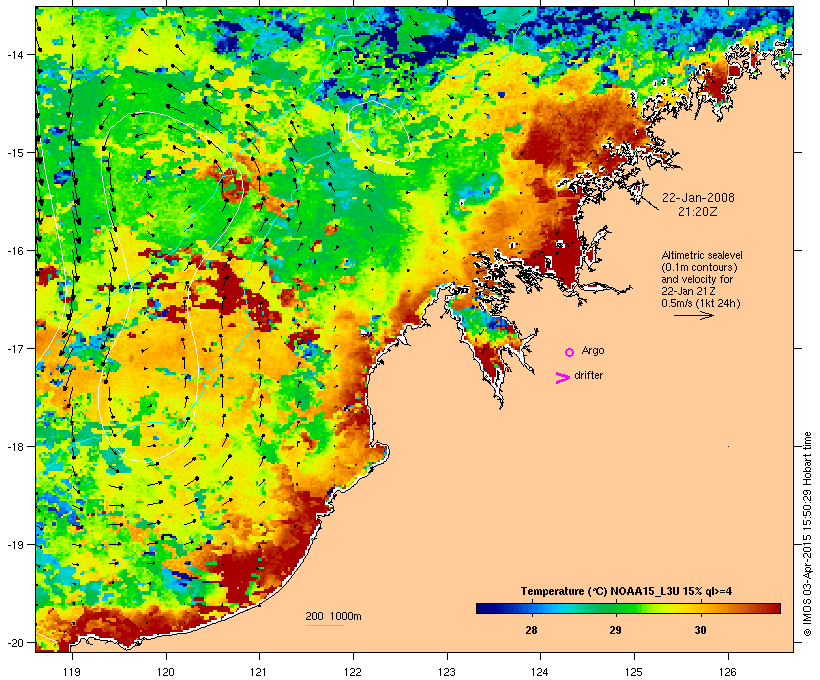Click the color bar value 29

click(615, 630)
